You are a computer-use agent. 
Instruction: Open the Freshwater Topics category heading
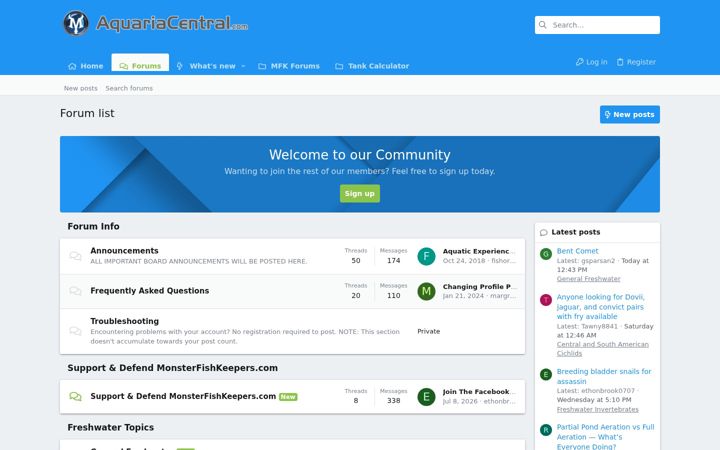coord(111,428)
